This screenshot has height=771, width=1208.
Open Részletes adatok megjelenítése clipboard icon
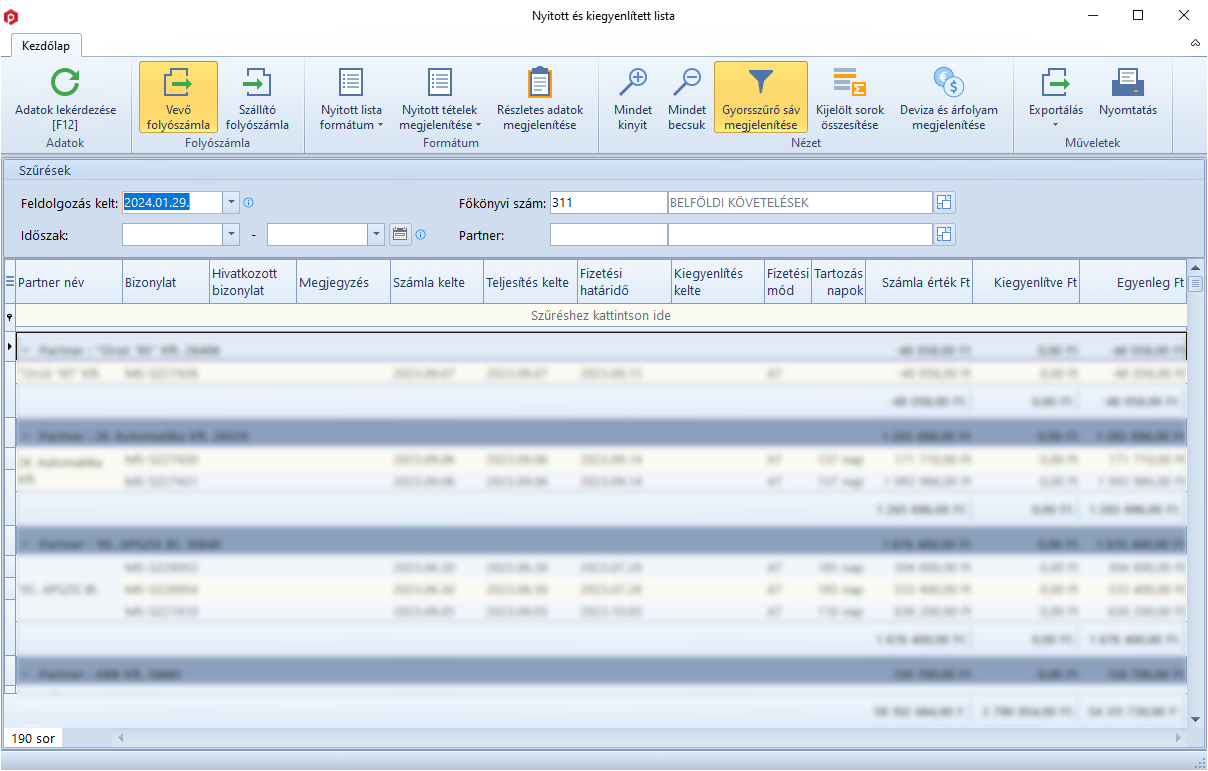(x=540, y=83)
